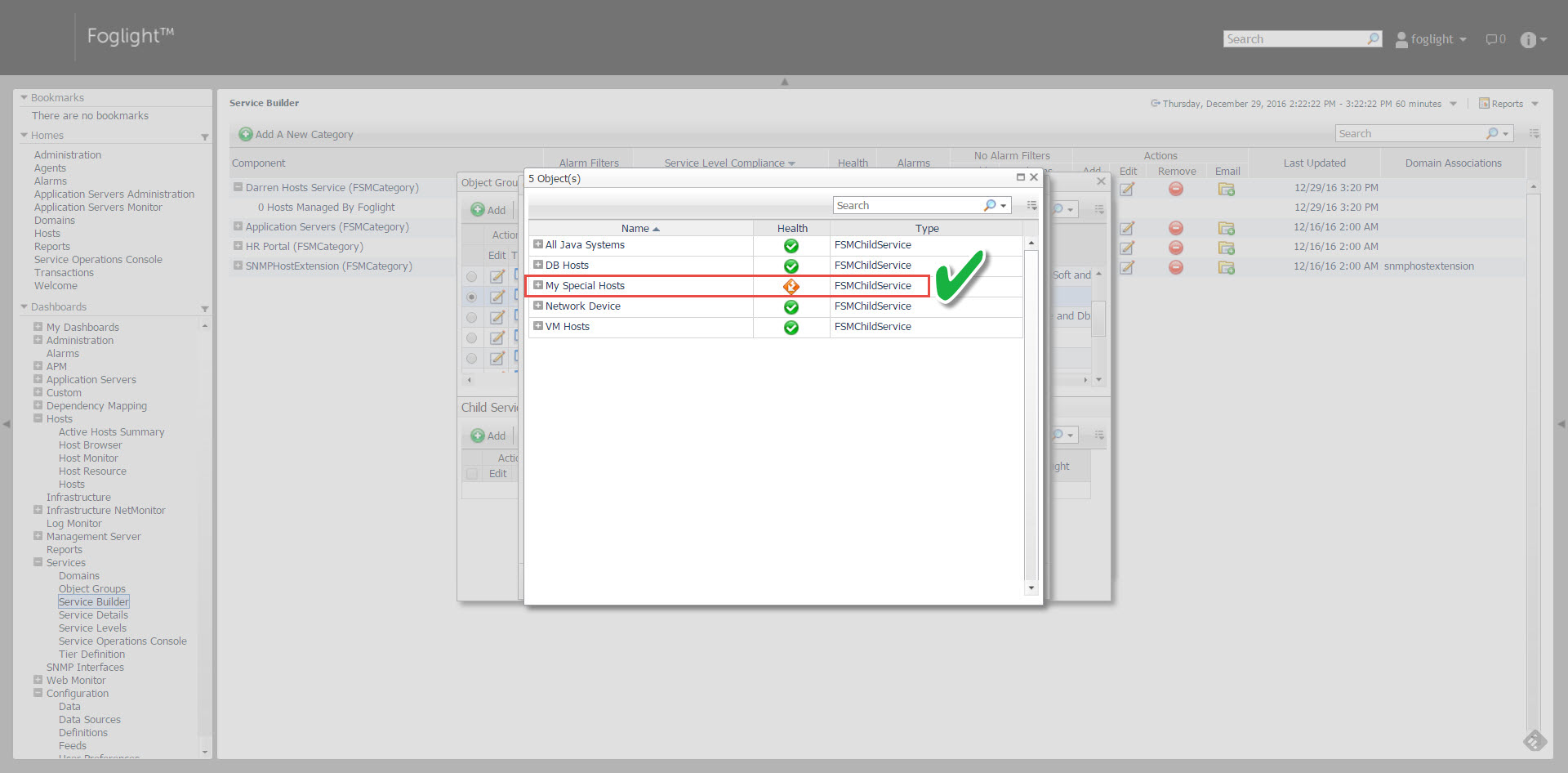Click the Search field in the top header
1568x773 pixels.
[x=1294, y=39]
